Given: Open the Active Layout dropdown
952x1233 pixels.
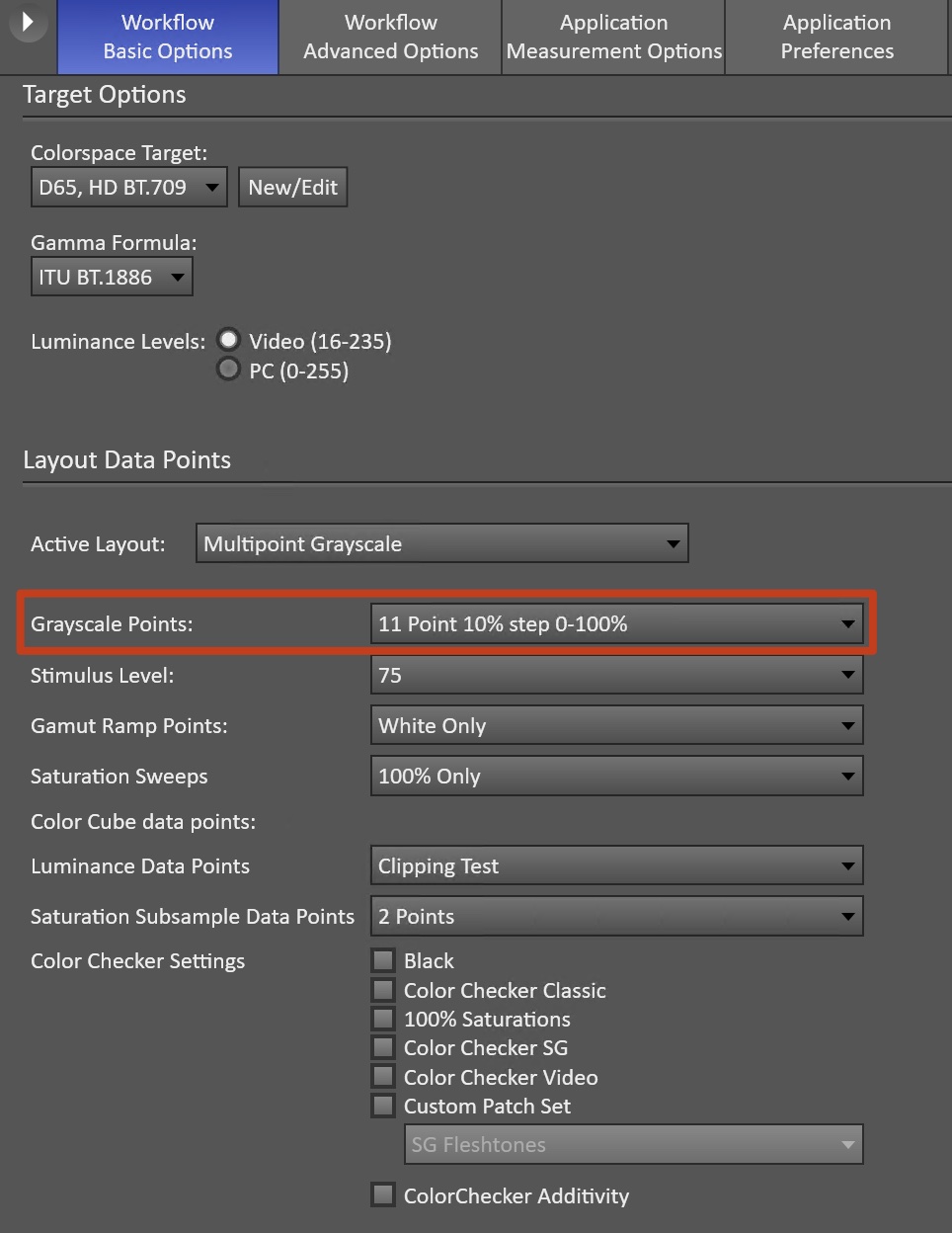Looking at the screenshot, I should (441, 544).
